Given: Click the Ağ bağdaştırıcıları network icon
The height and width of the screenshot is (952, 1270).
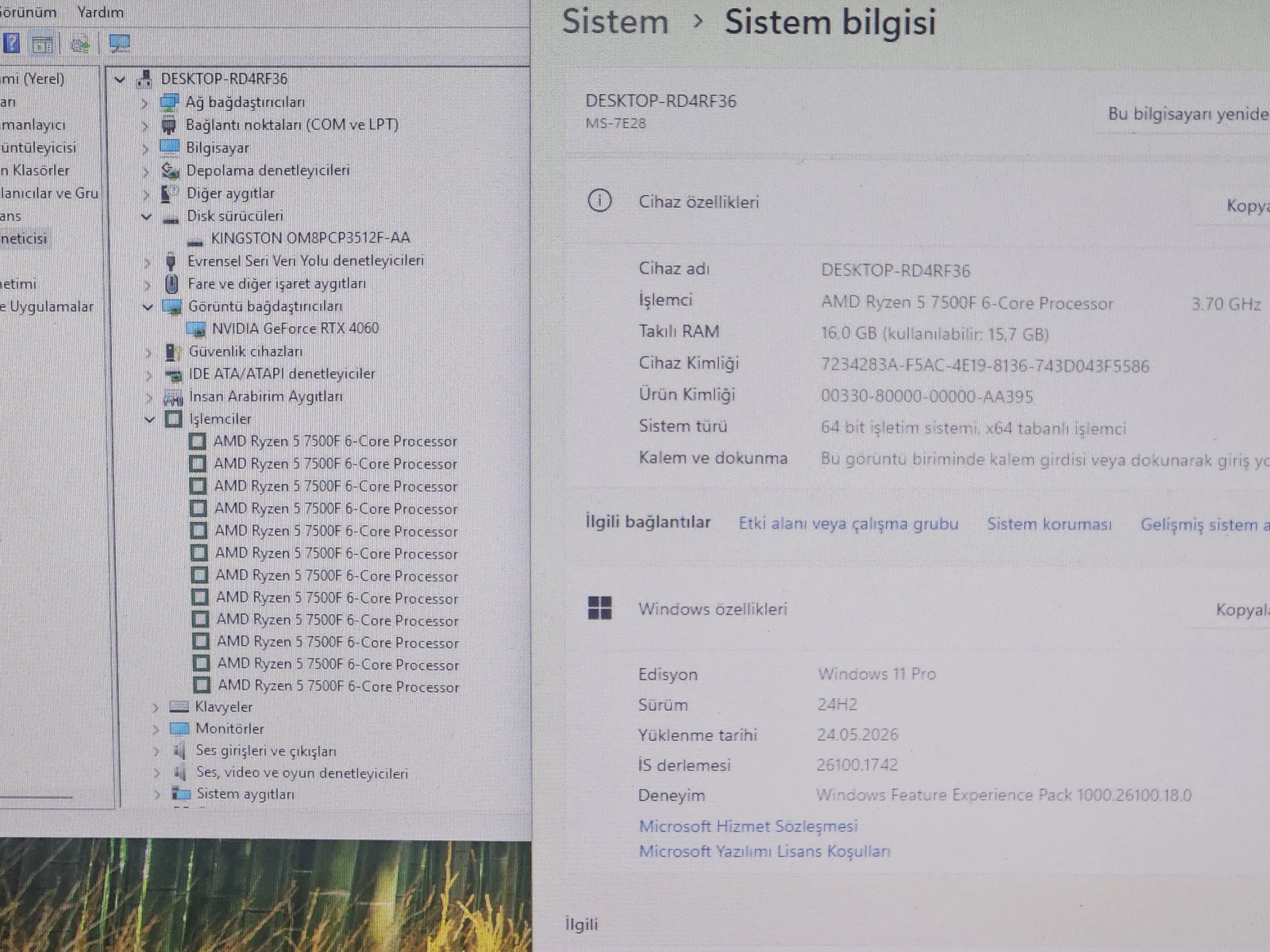Looking at the screenshot, I should [x=169, y=102].
